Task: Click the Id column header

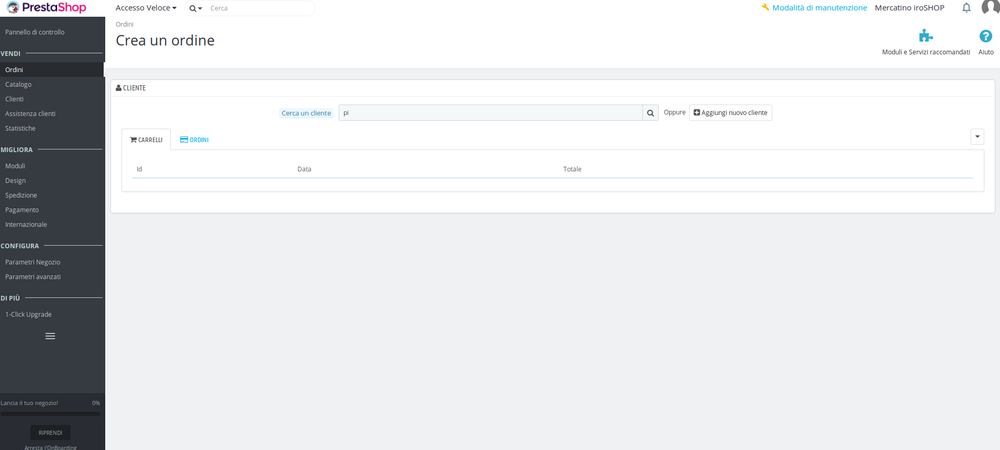Action: [x=139, y=169]
